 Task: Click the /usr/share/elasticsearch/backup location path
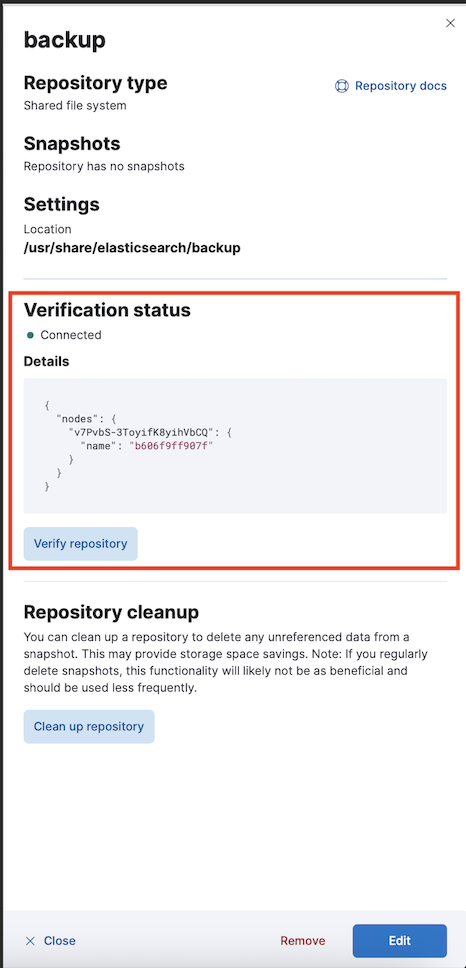click(132, 248)
